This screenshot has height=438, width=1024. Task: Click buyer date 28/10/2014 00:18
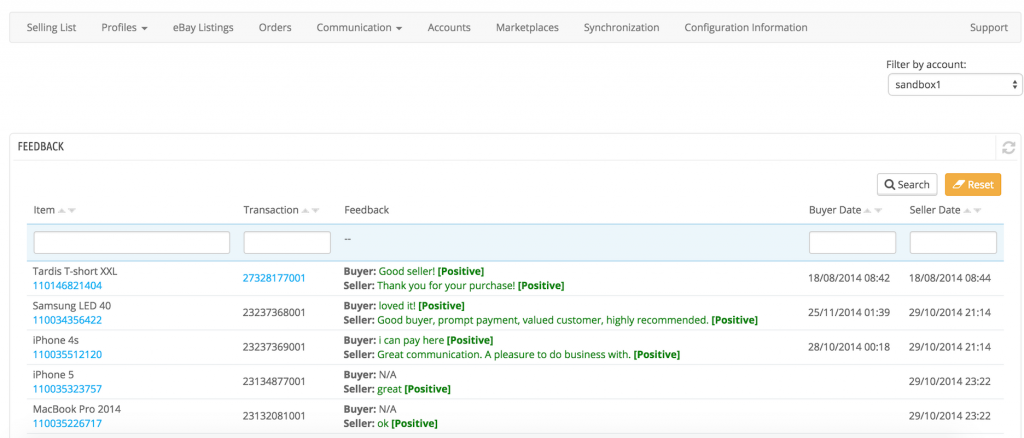point(849,347)
